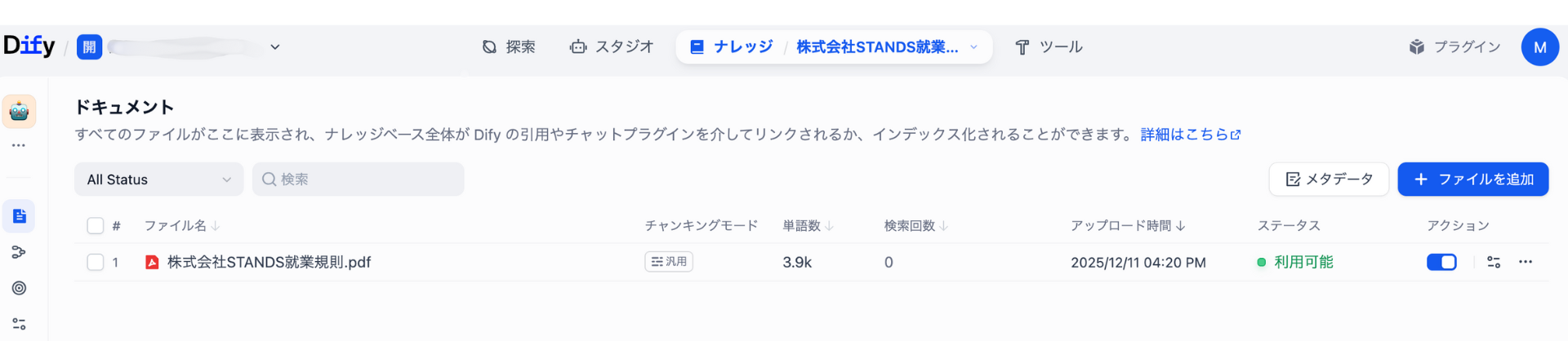Expand the 株式会社STANDS就業 knowledge base dropdown

click(973, 47)
